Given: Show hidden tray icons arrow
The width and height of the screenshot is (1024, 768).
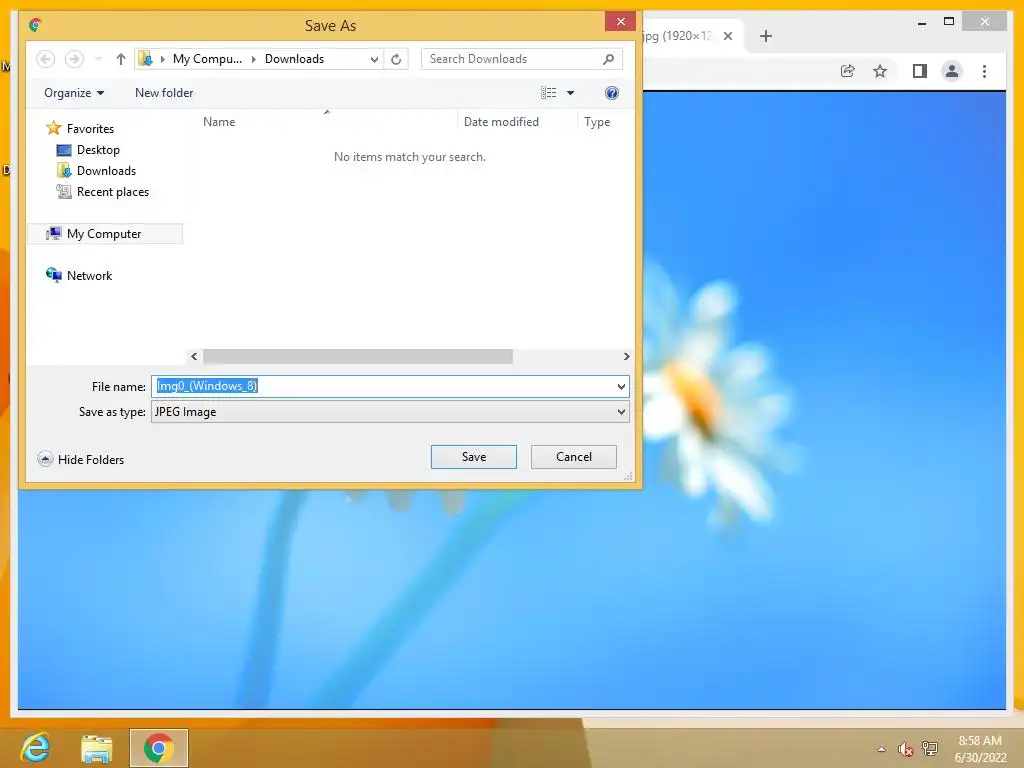Looking at the screenshot, I should point(881,749).
